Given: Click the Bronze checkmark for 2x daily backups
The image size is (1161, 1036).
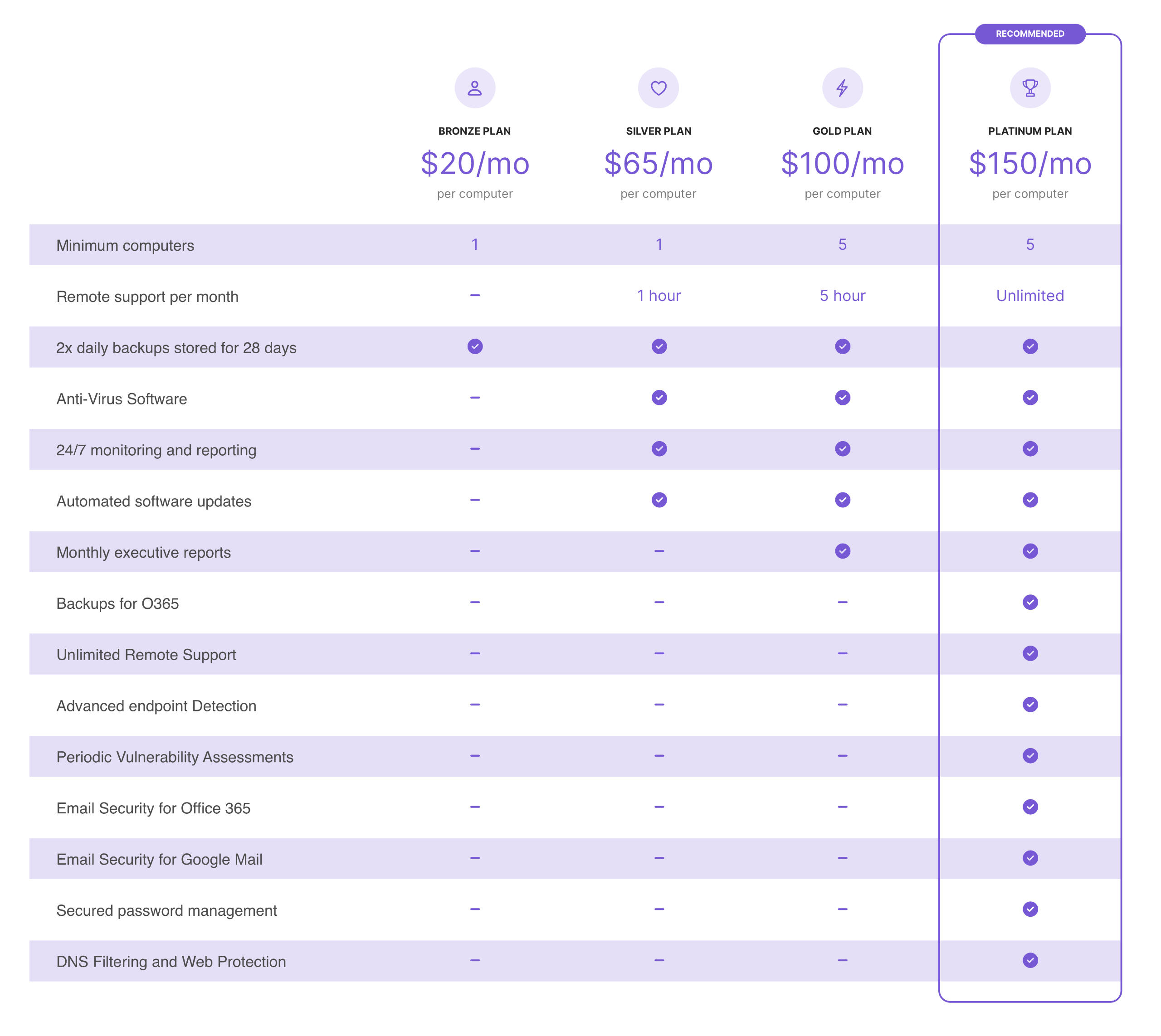Looking at the screenshot, I should [x=475, y=347].
